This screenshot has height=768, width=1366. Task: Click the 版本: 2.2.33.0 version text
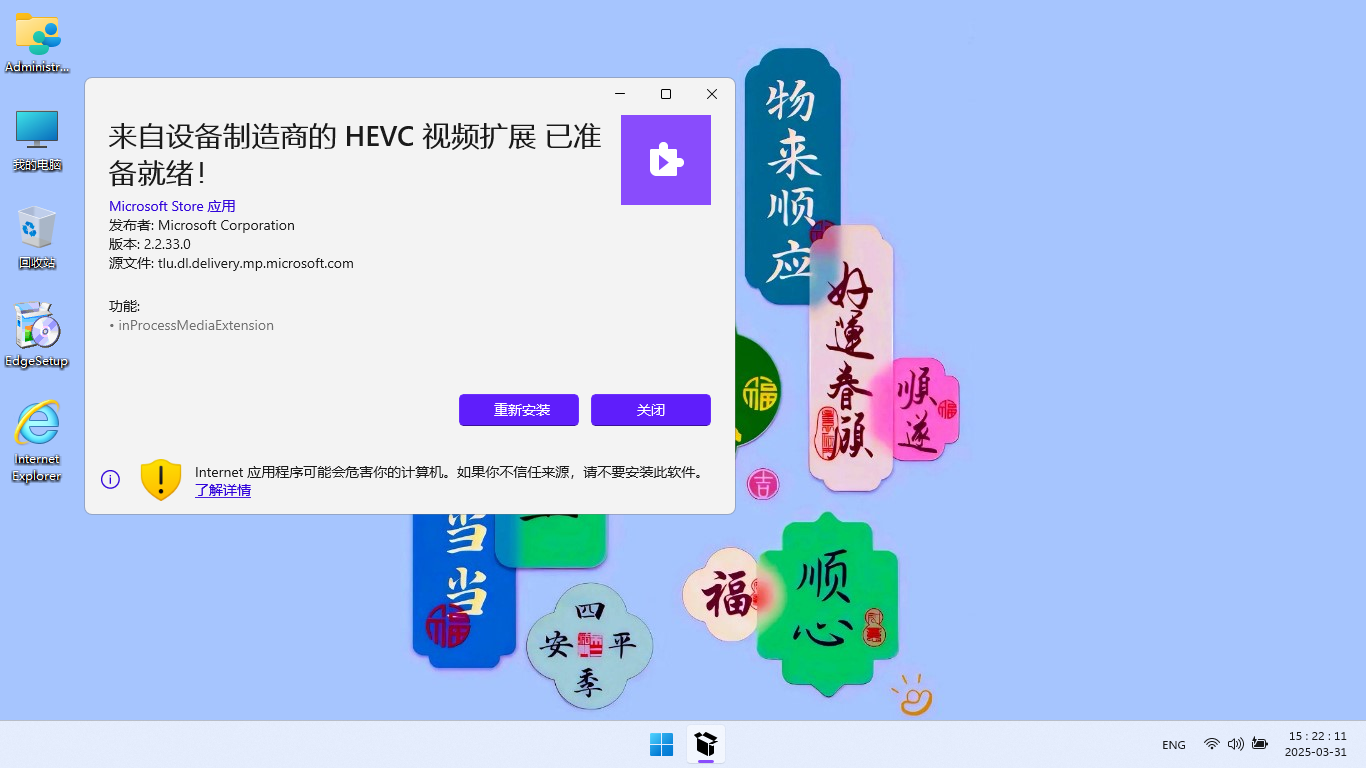pyautogui.click(x=150, y=244)
